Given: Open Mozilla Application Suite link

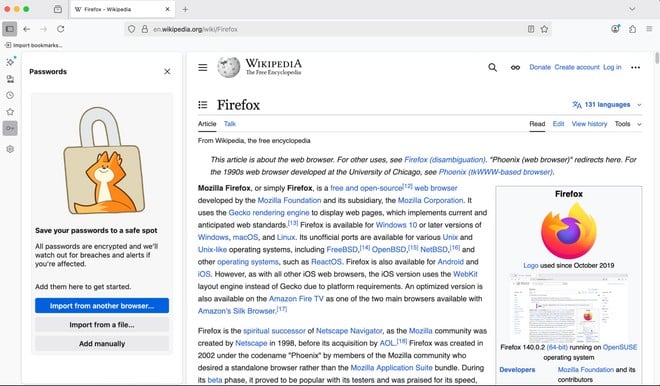Looking at the screenshot, I should coord(391,367).
